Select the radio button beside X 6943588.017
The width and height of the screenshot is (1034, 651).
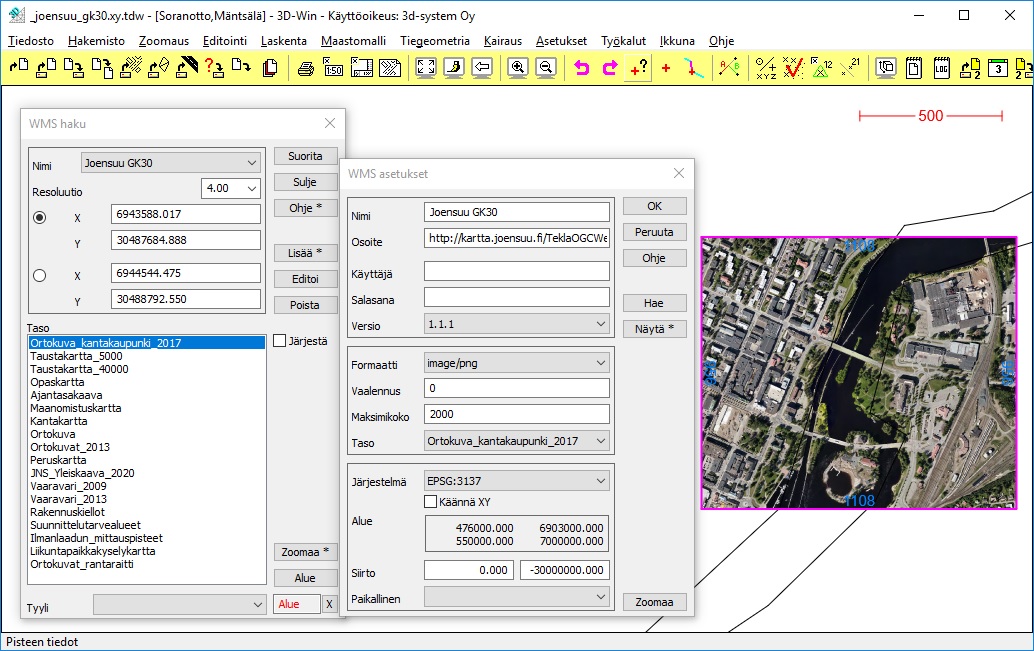click(x=40, y=217)
